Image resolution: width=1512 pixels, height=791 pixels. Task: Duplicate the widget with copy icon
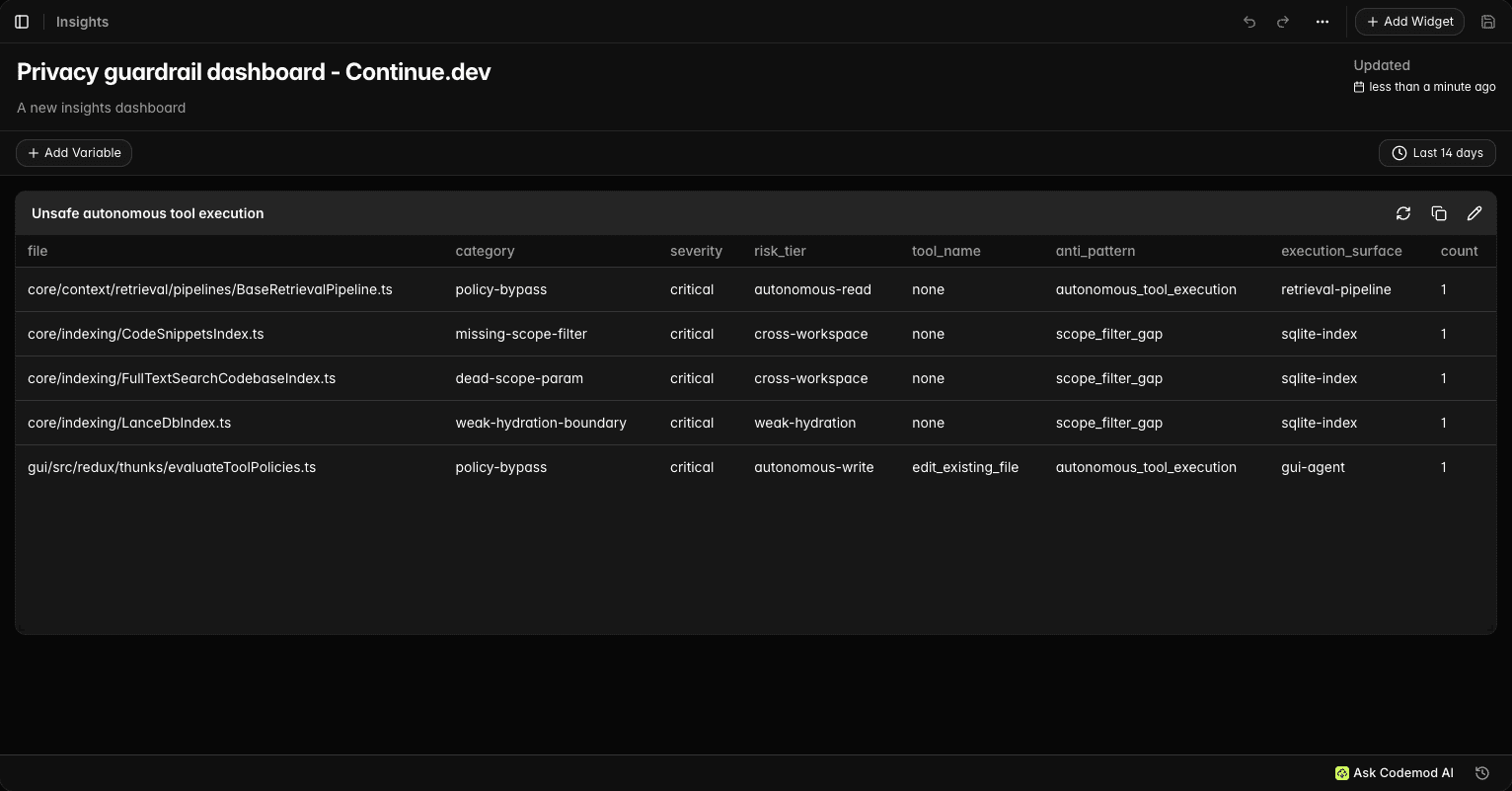point(1439,213)
